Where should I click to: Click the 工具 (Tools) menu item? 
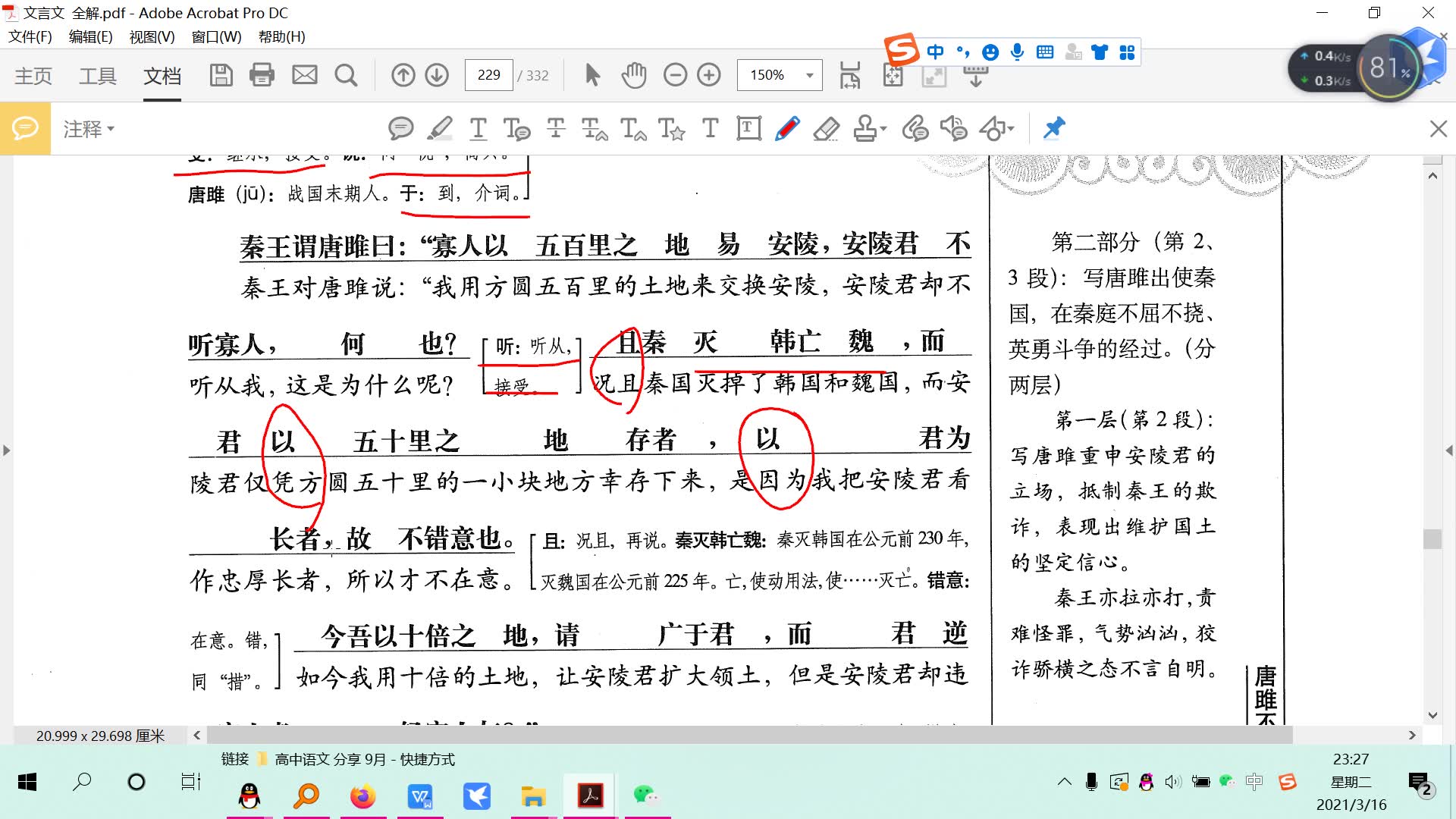coord(97,76)
